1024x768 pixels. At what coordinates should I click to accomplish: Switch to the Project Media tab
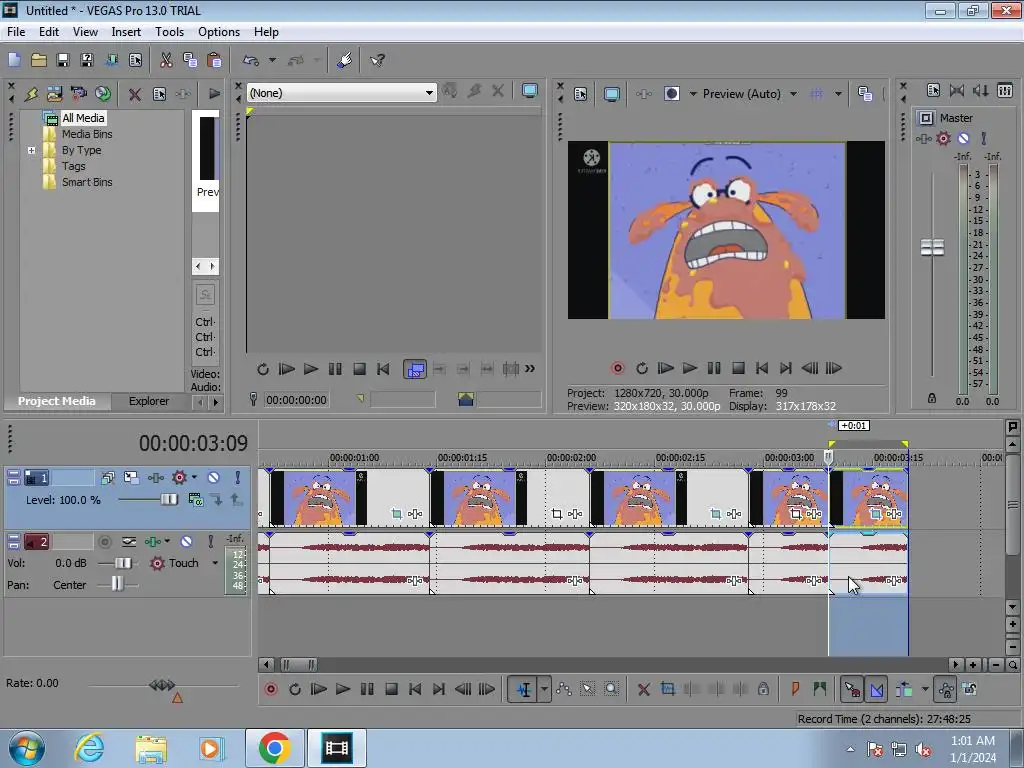[x=56, y=401]
